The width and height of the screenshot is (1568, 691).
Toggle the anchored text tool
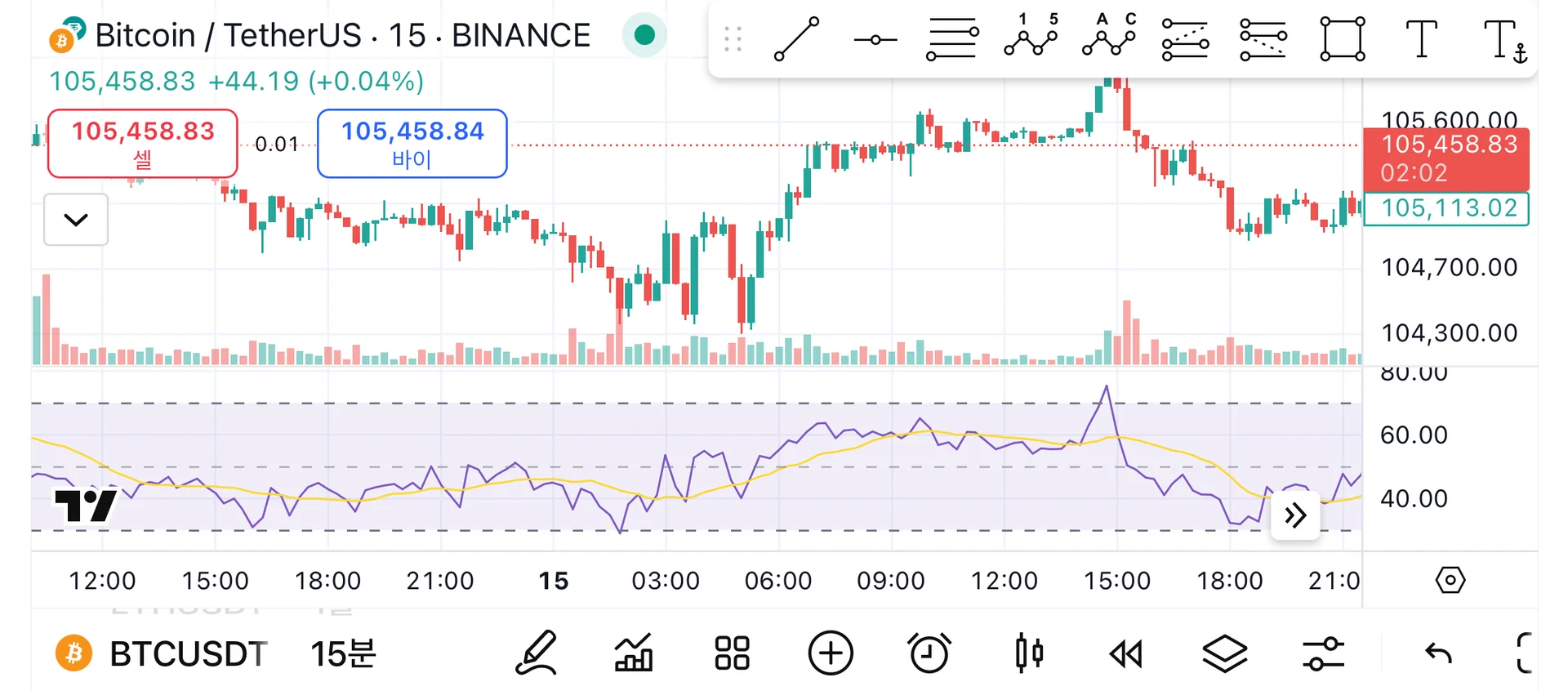pyautogui.click(x=1504, y=40)
